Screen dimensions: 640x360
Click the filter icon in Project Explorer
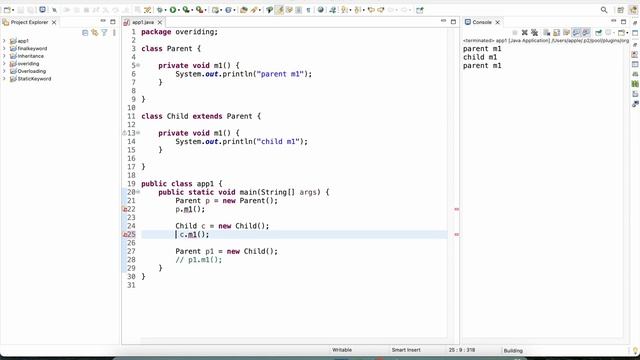coord(104,33)
